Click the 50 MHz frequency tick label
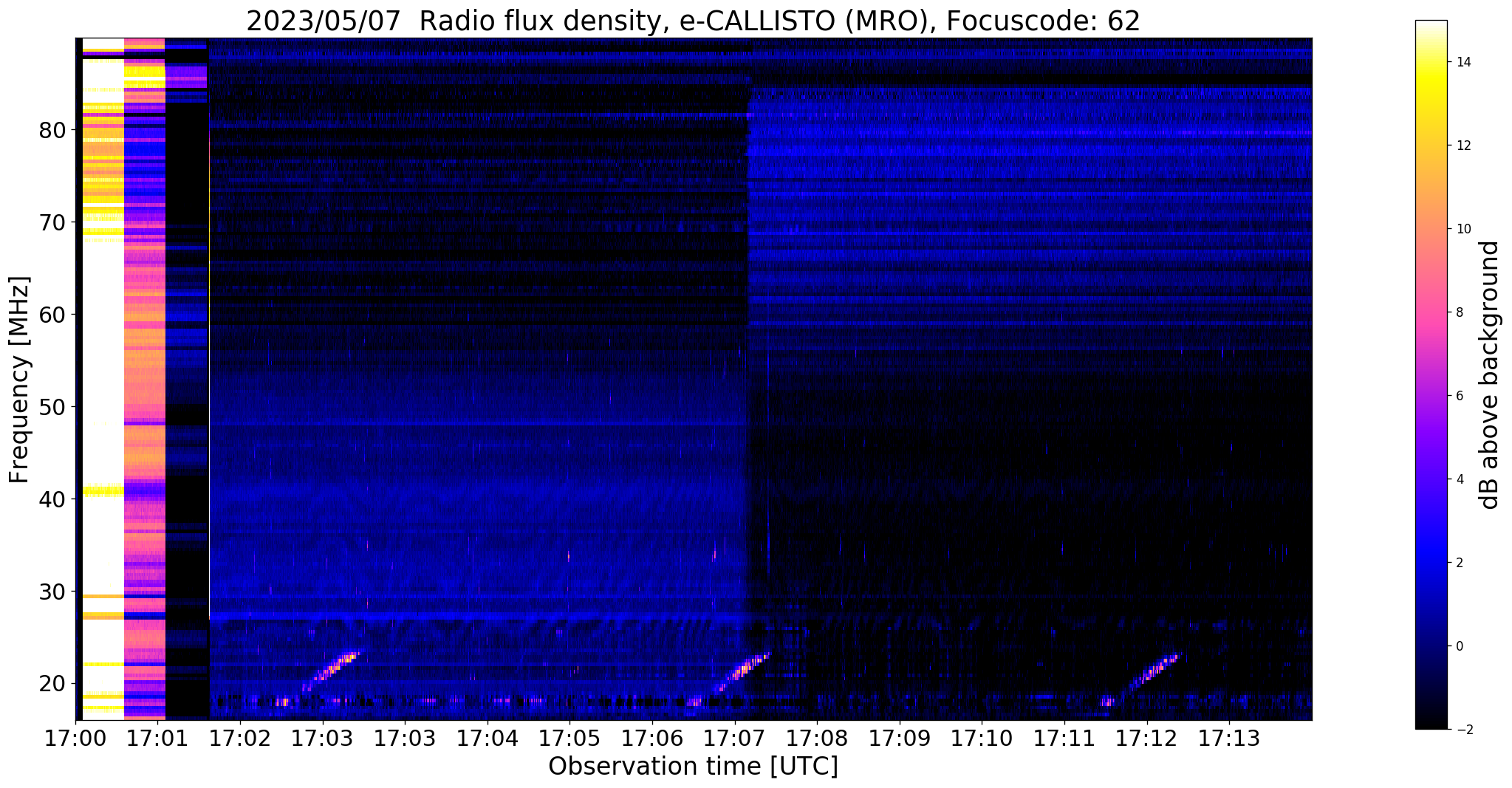Viewport: 1512px width, 788px height. coord(52,407)
